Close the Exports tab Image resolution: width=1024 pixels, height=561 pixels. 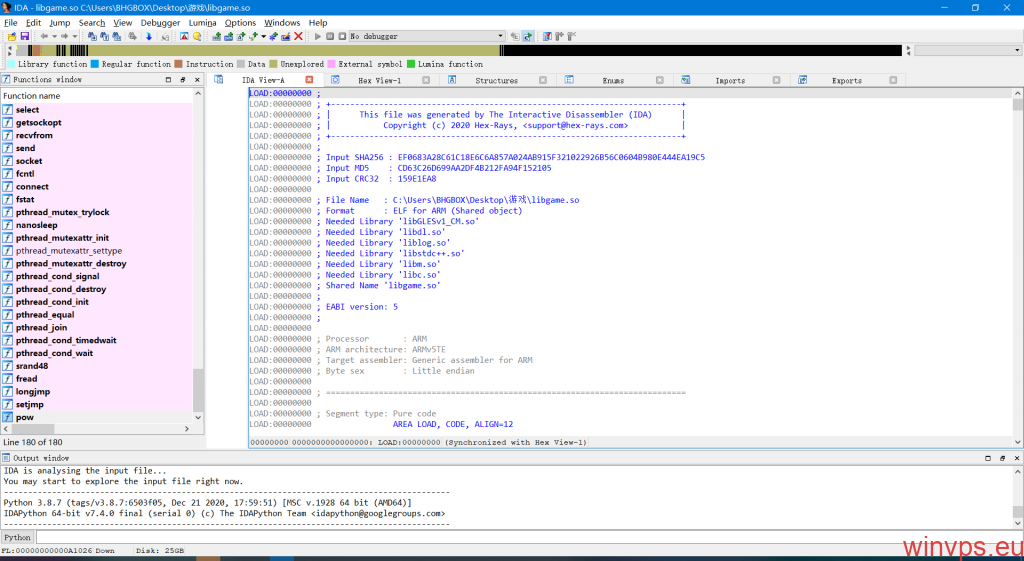(893, 80)
